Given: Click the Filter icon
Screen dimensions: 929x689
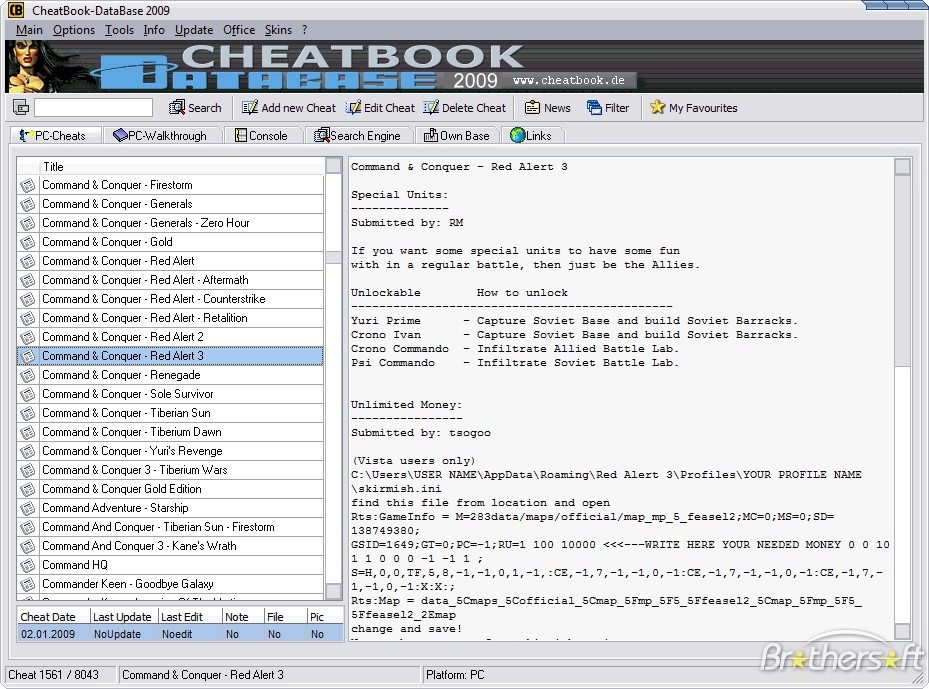Looking at the screenshot, I should (x=594, y=107).
